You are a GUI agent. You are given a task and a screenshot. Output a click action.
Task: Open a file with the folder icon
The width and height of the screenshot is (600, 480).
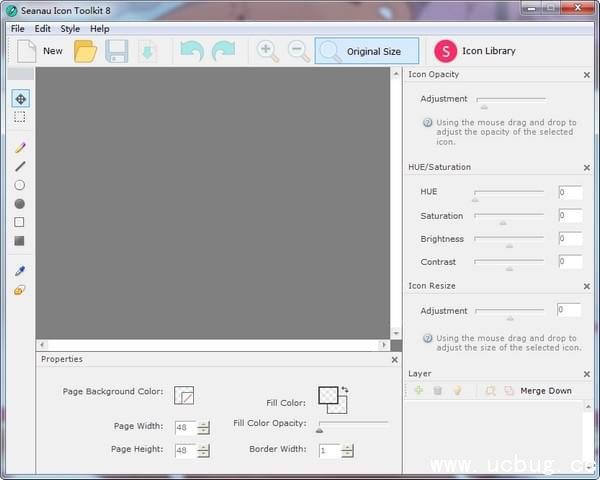(x=86, y=51)
